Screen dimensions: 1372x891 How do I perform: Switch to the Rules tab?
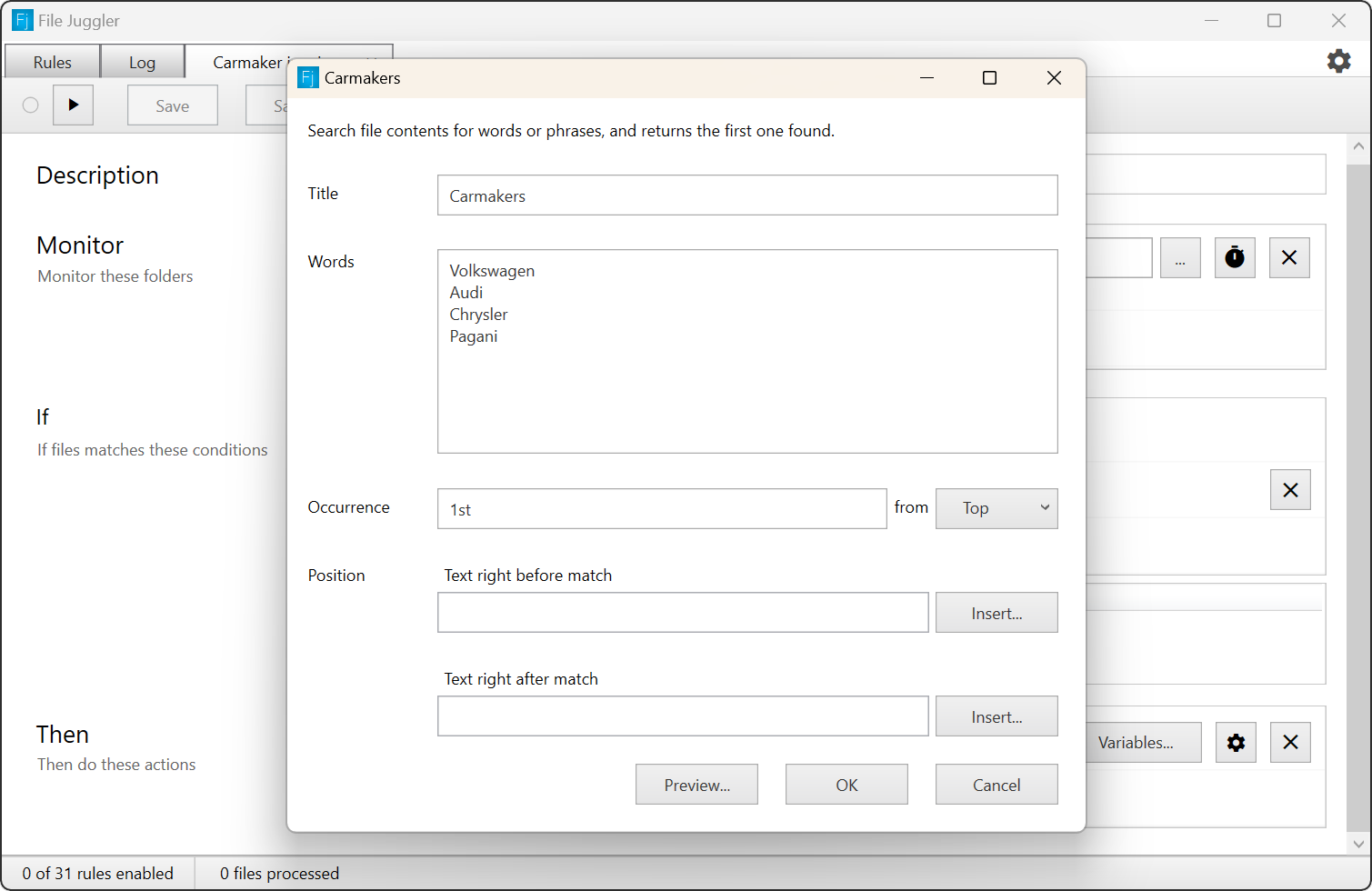53,62
